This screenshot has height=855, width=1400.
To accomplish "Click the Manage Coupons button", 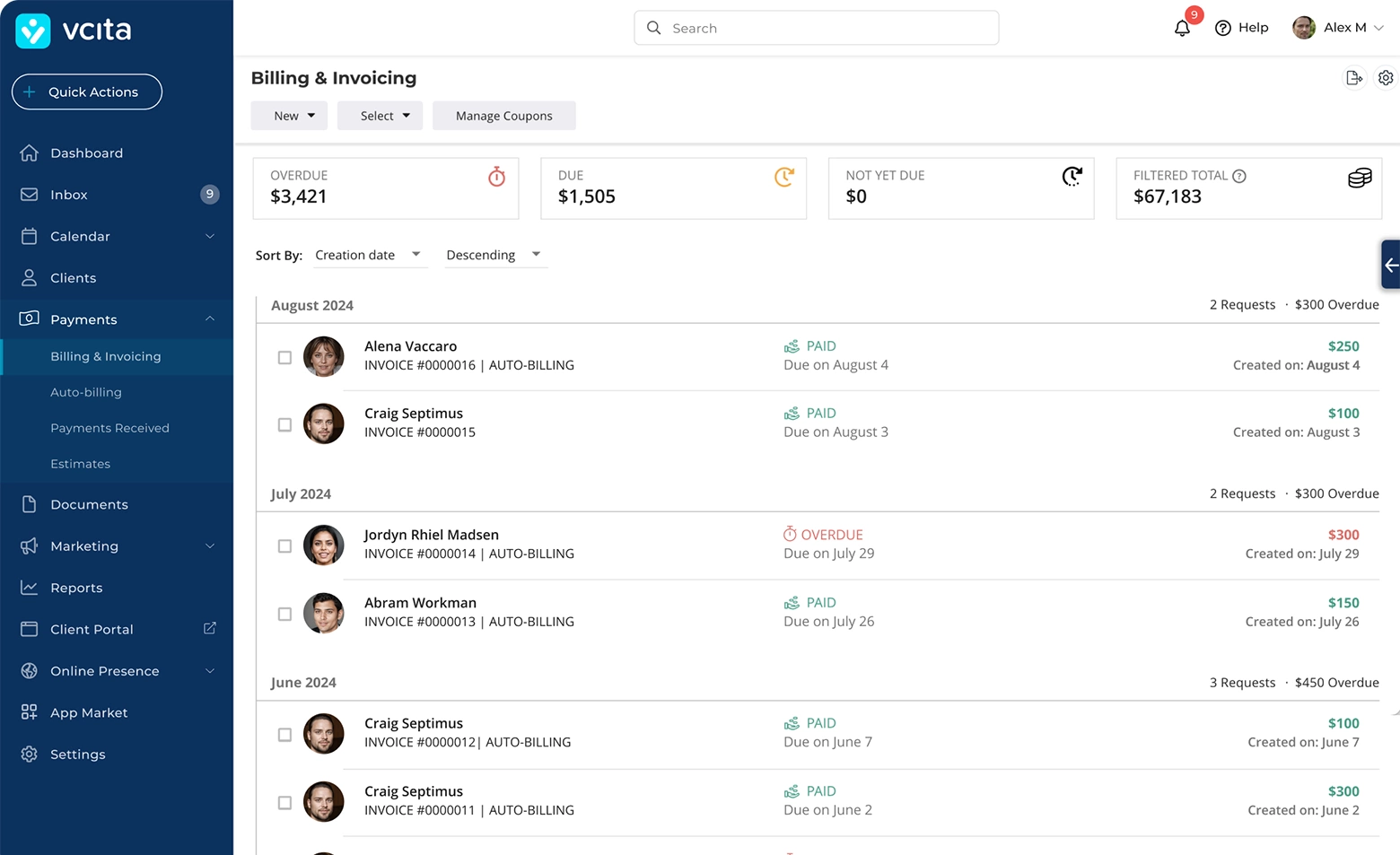I will pyautogui.click(x=503, y=116).
